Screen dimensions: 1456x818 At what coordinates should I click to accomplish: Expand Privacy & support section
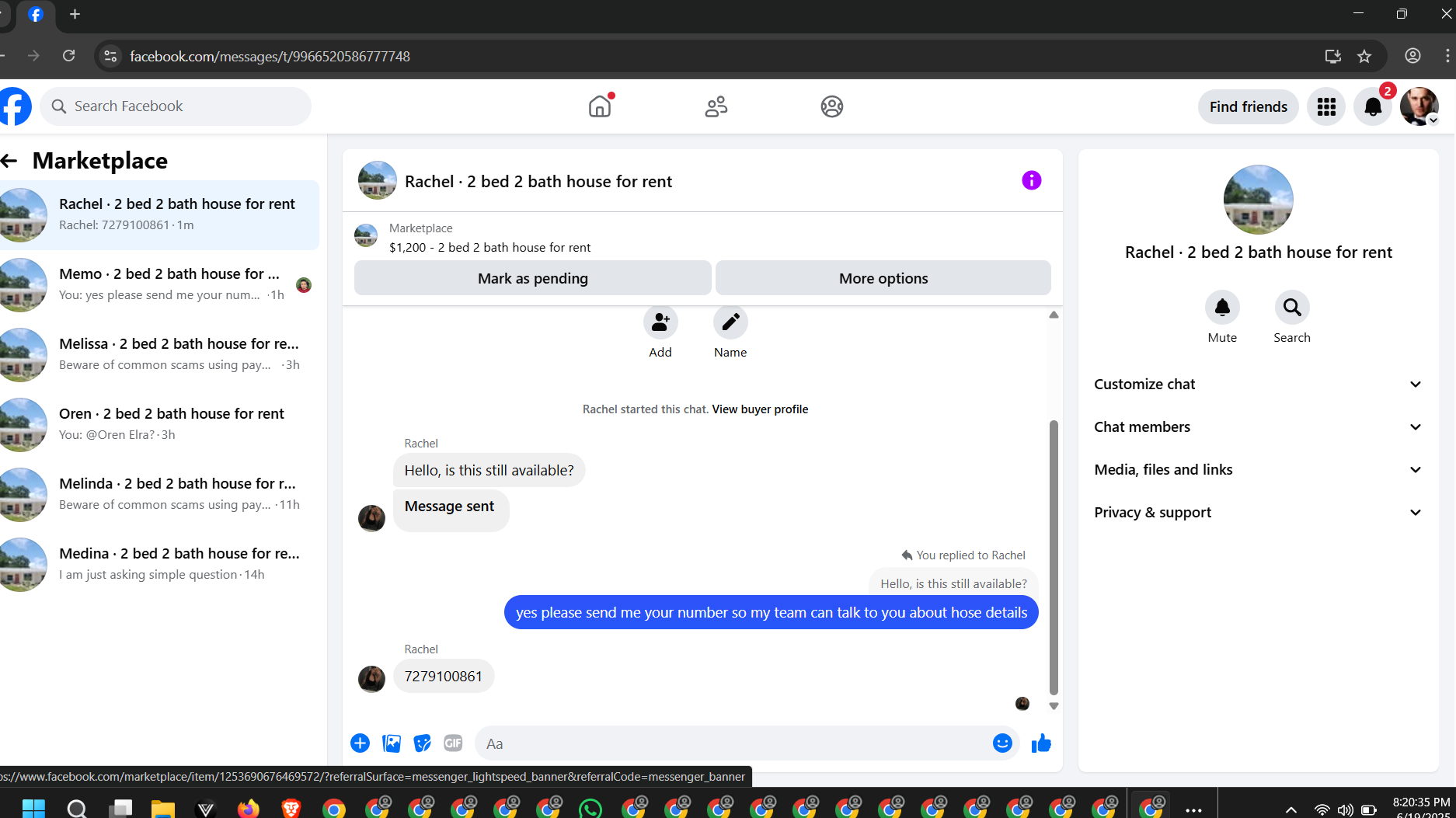coord(1258,513)
